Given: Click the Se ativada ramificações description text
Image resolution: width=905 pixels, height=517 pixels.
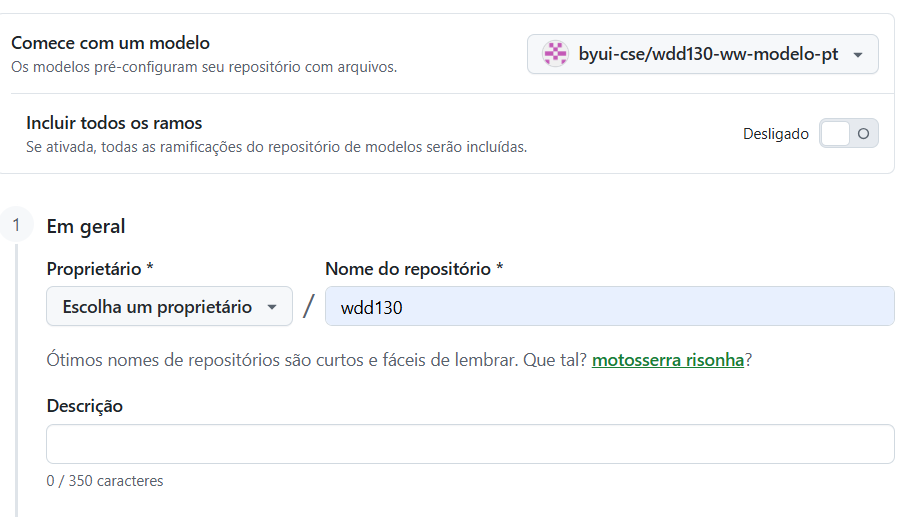Looking at the screenshot, I should point(276,147).
